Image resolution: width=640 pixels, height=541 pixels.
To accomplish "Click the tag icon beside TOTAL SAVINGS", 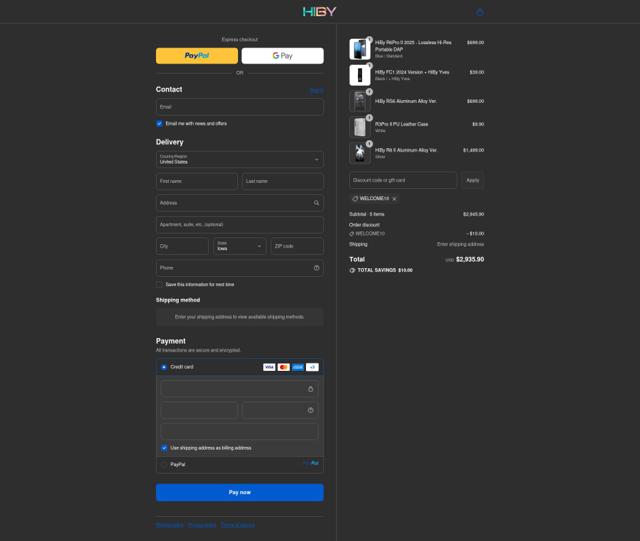I will click(352, 270).
